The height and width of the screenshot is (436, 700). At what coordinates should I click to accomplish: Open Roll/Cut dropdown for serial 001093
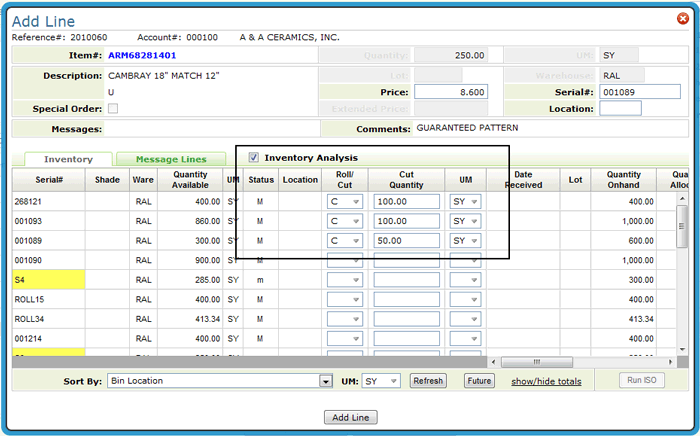[345, 221]
